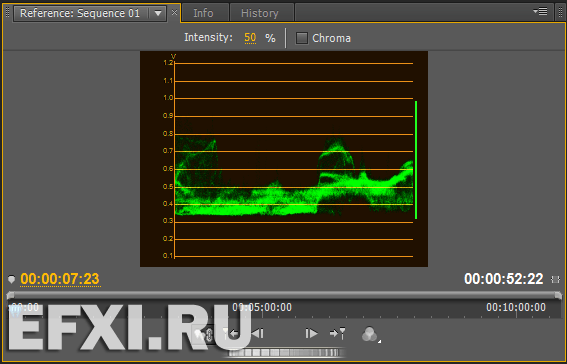
Task: Switch to the History tab
Action: (260, 13)
